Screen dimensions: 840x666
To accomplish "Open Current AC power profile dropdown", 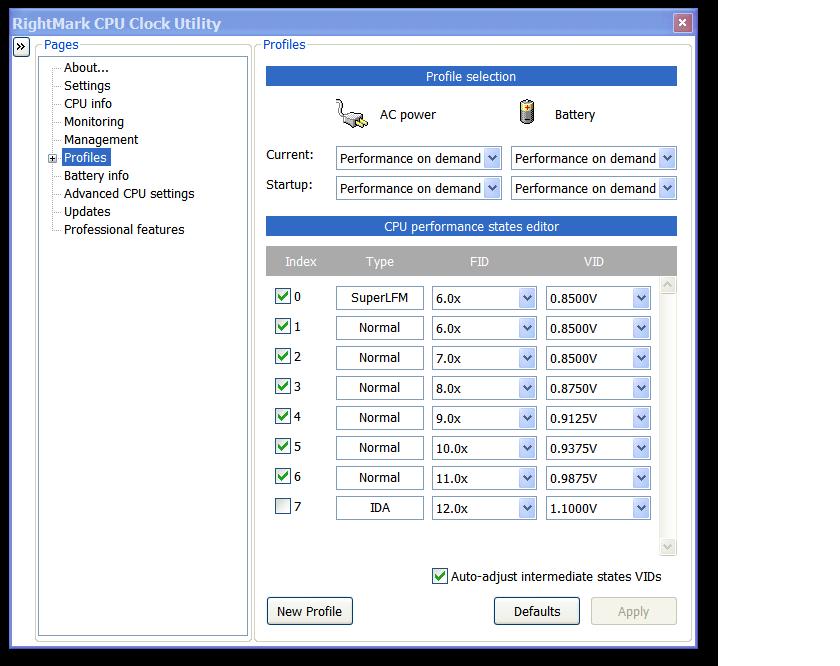I will 492,158.
